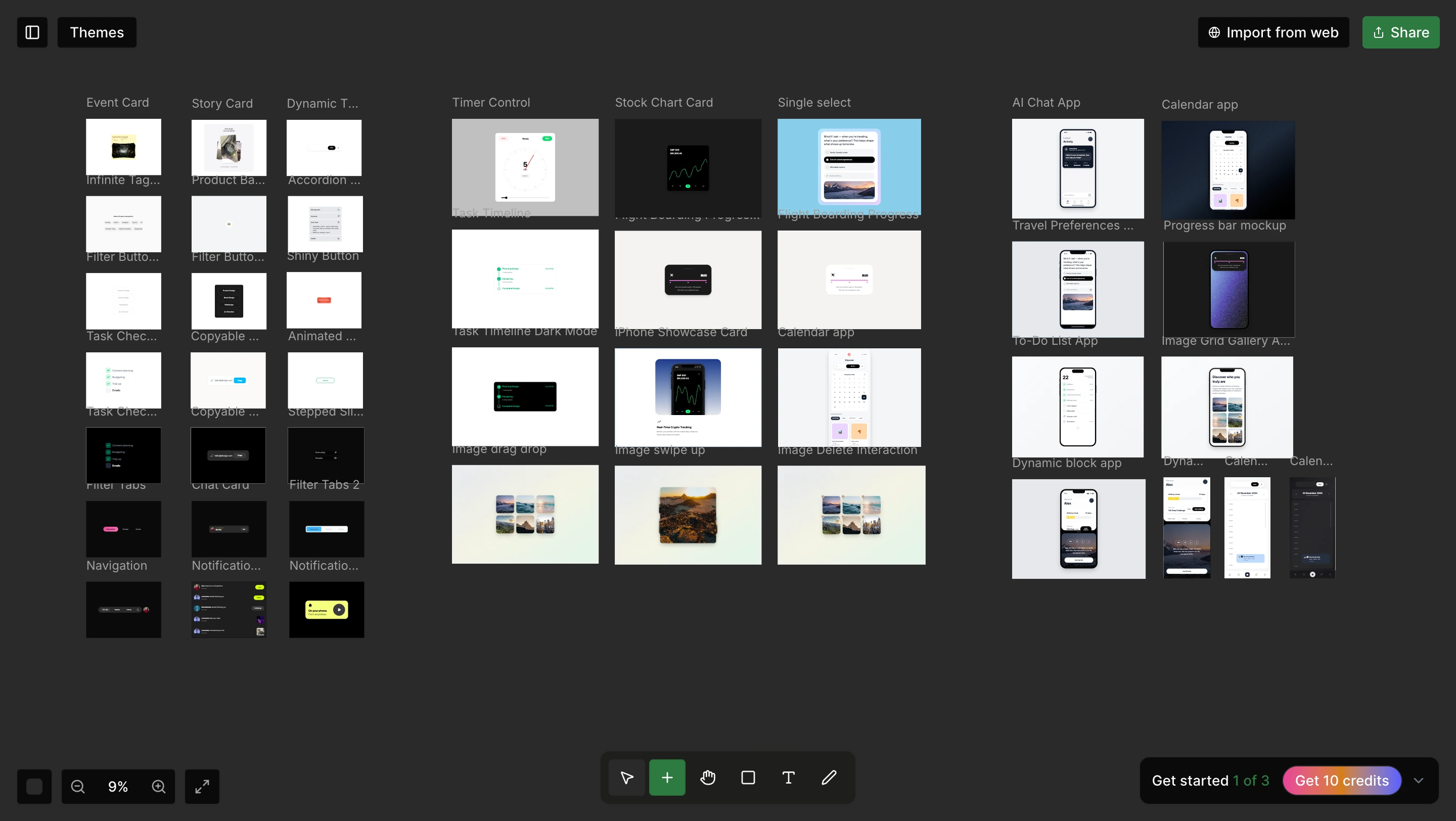The image size is (1456, 821).
Task: Select the arrow selection tool
Action: [626, 778]
